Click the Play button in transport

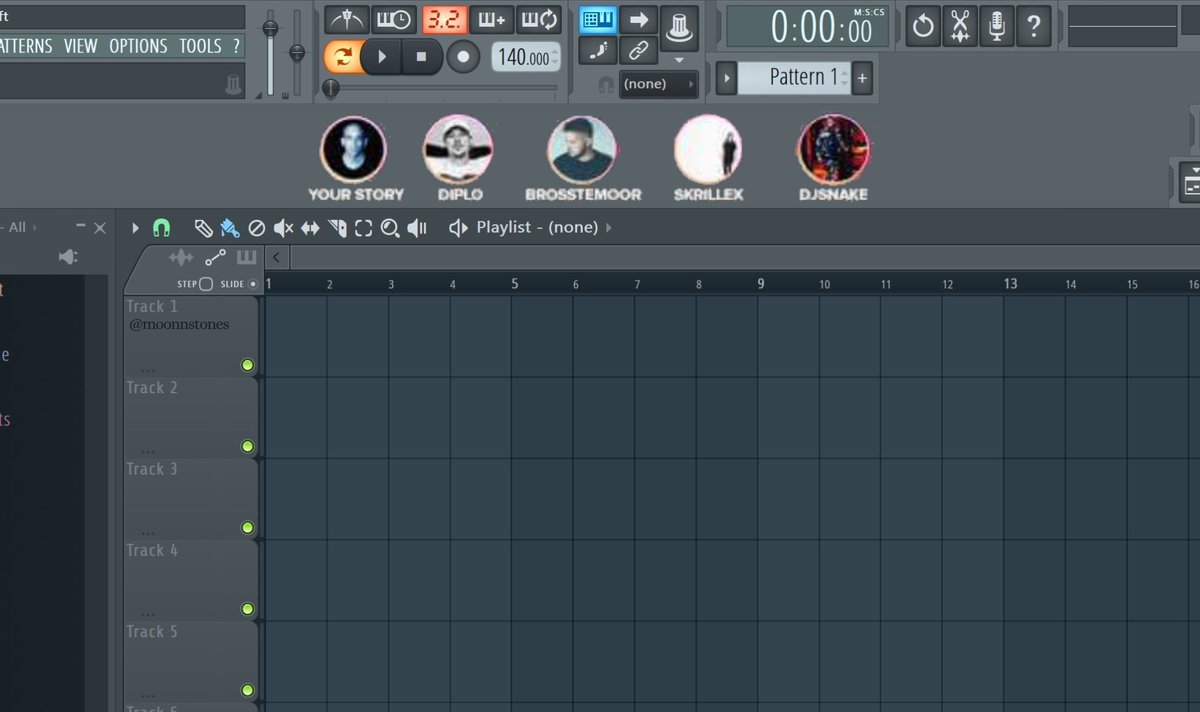(381, 57)
